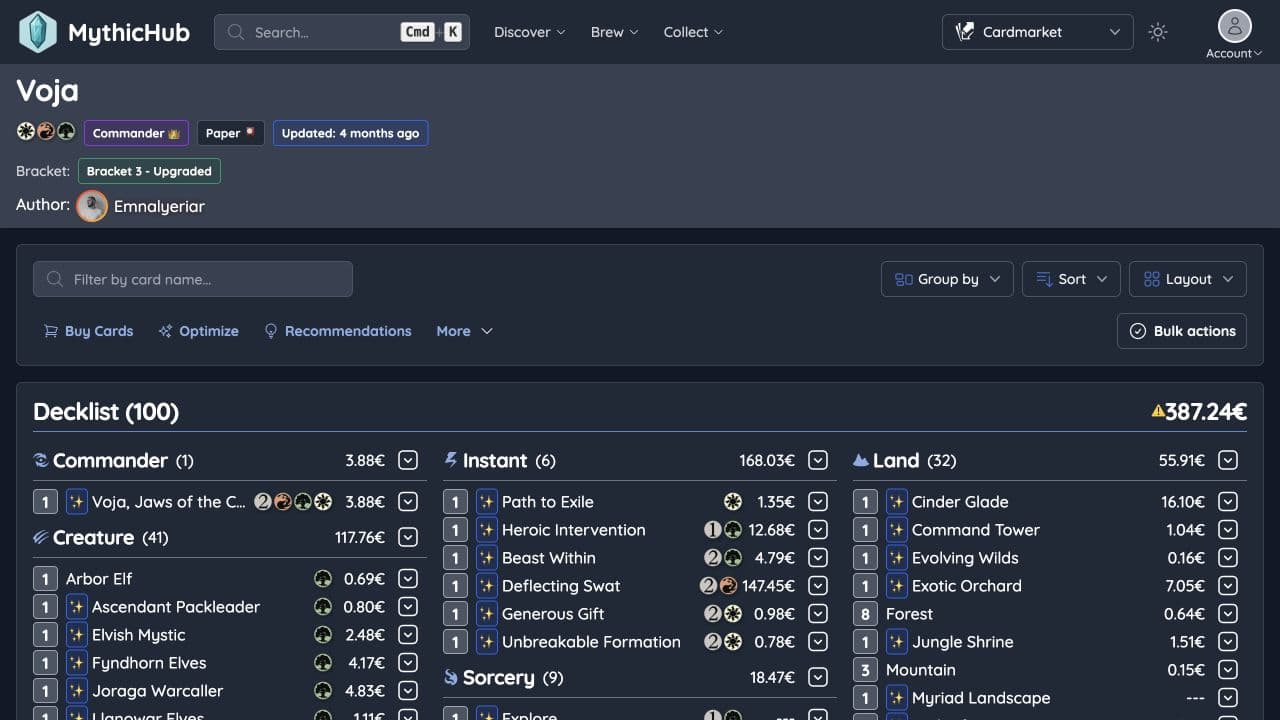The image size is (1280, 720).
Task: Open the Layout dropdown
Action: point(1188,279)
